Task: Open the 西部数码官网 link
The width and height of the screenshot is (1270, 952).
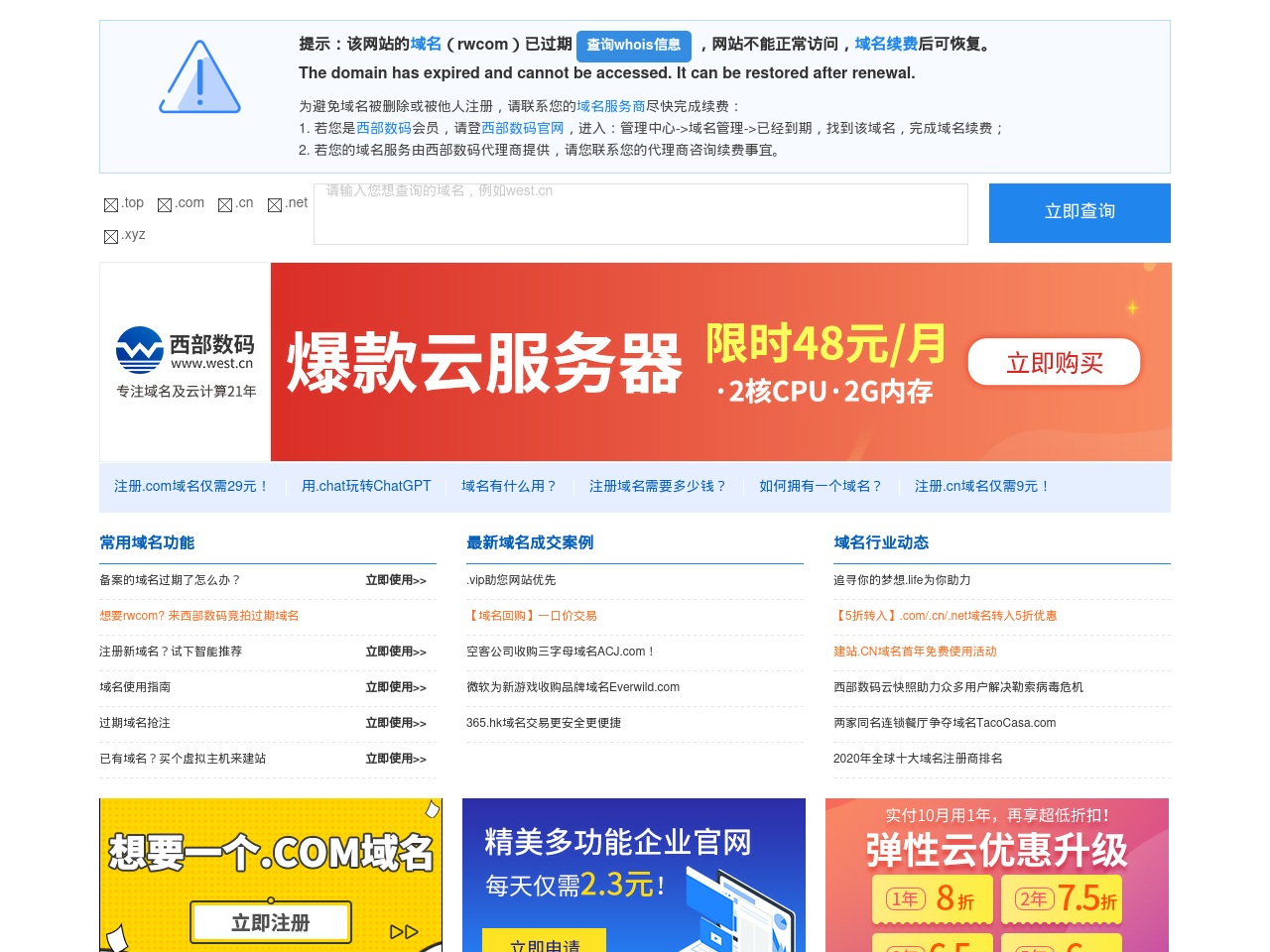Action: pyautogui.click(x=523, y=128)
